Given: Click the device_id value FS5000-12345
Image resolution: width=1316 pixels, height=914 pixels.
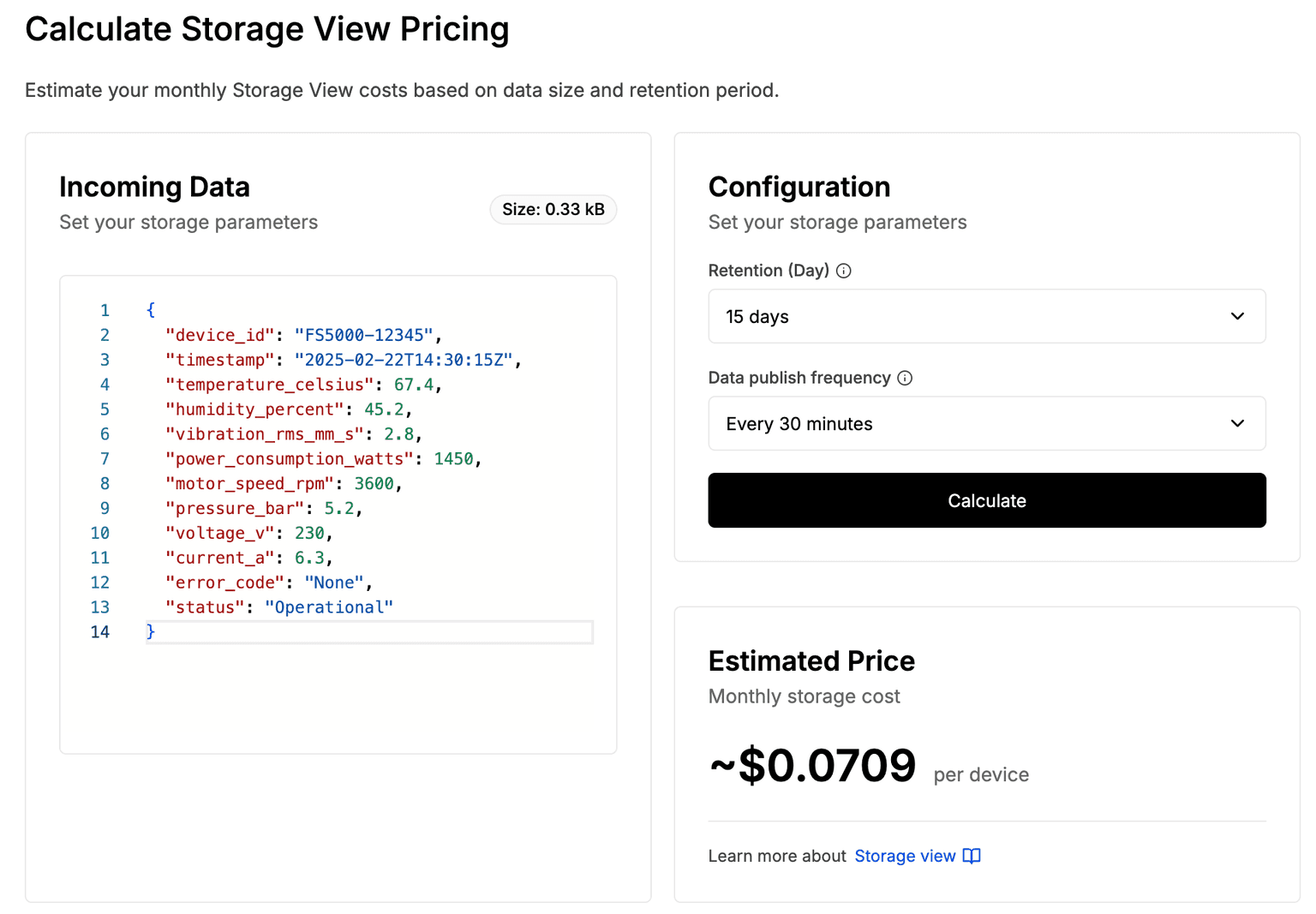Looking at the screenshot, I should (x=364, y=335).
